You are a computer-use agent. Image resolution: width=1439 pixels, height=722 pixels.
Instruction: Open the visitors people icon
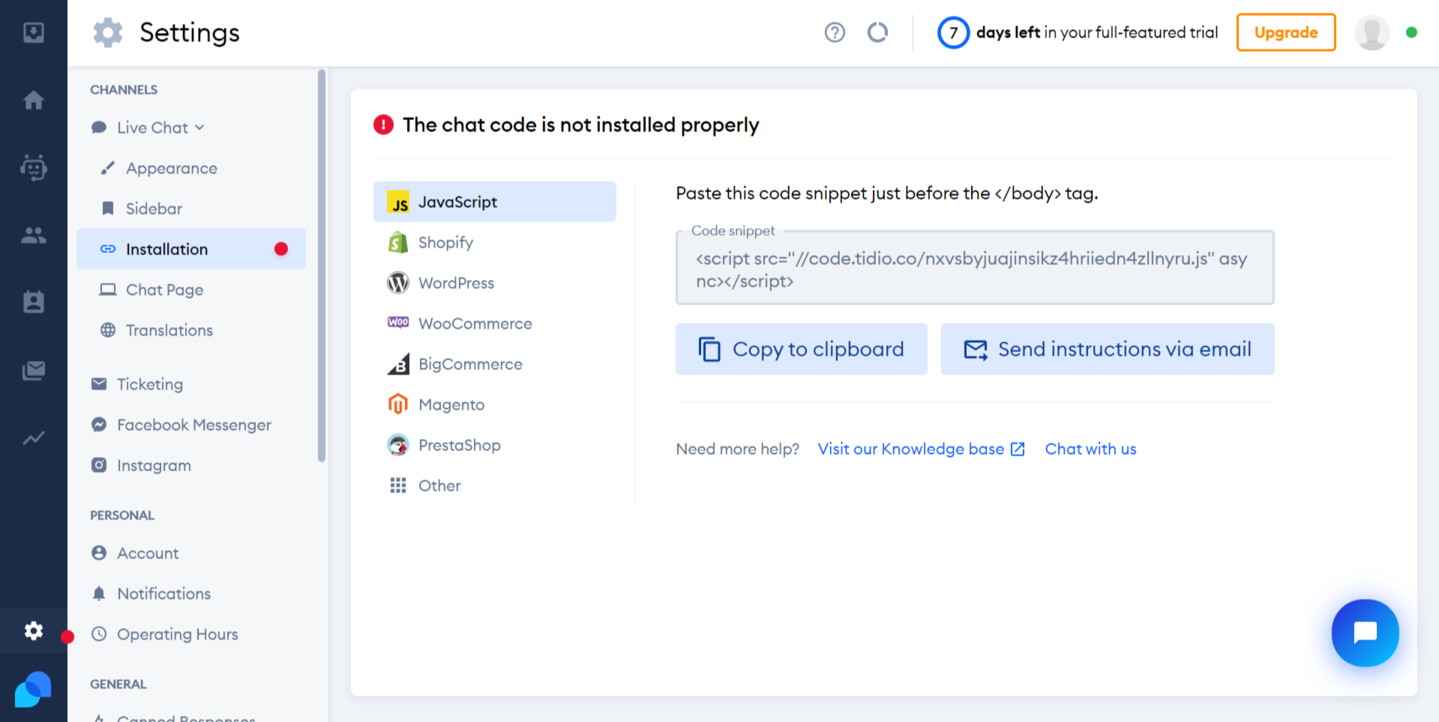[33, 236]
